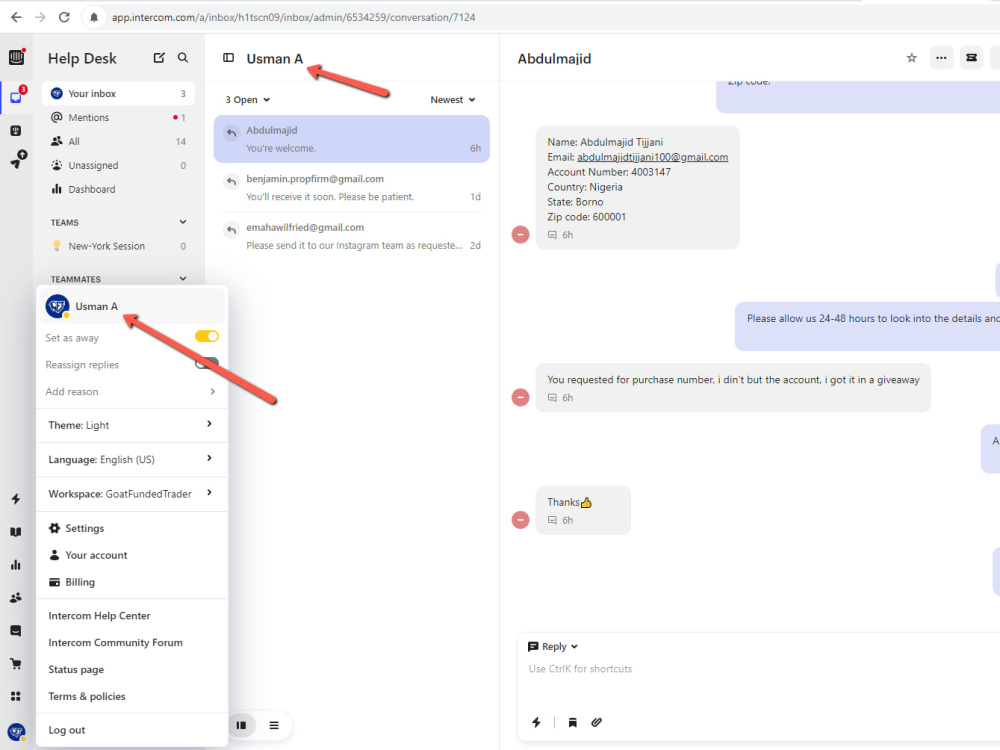Screen dimensions: 1000x750
Task: Open Terms & policies menu entry
Action: pyautogui.click(x=131, y=696)
